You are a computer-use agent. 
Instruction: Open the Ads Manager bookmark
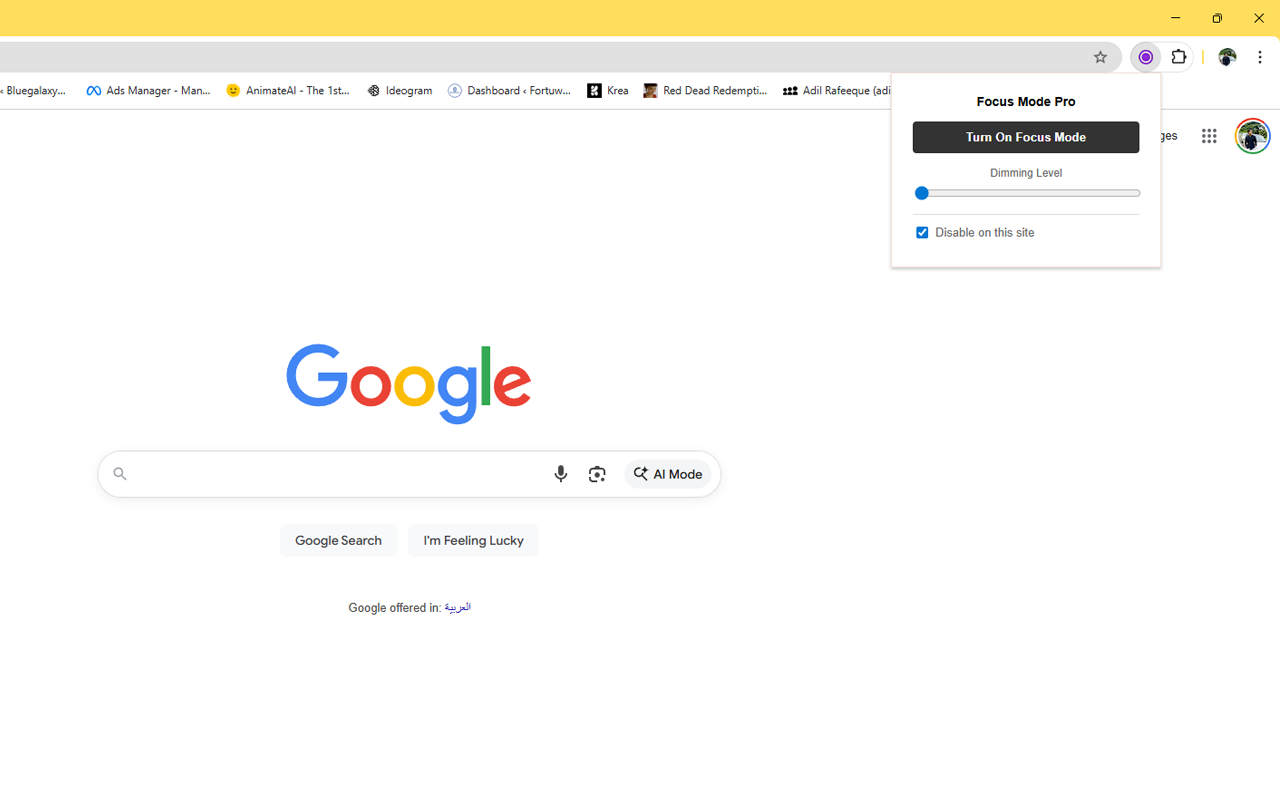pyautogui.click(x=148, y=90)
